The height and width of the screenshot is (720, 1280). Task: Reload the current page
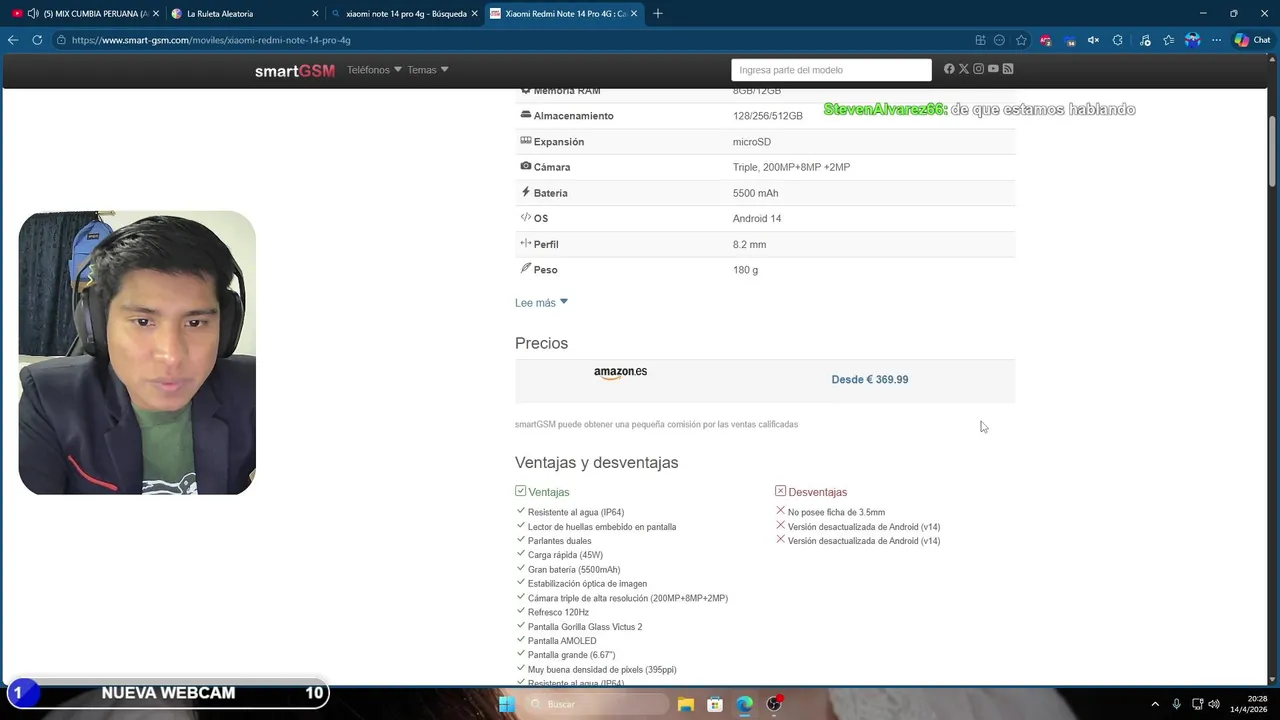click(37, 40)
